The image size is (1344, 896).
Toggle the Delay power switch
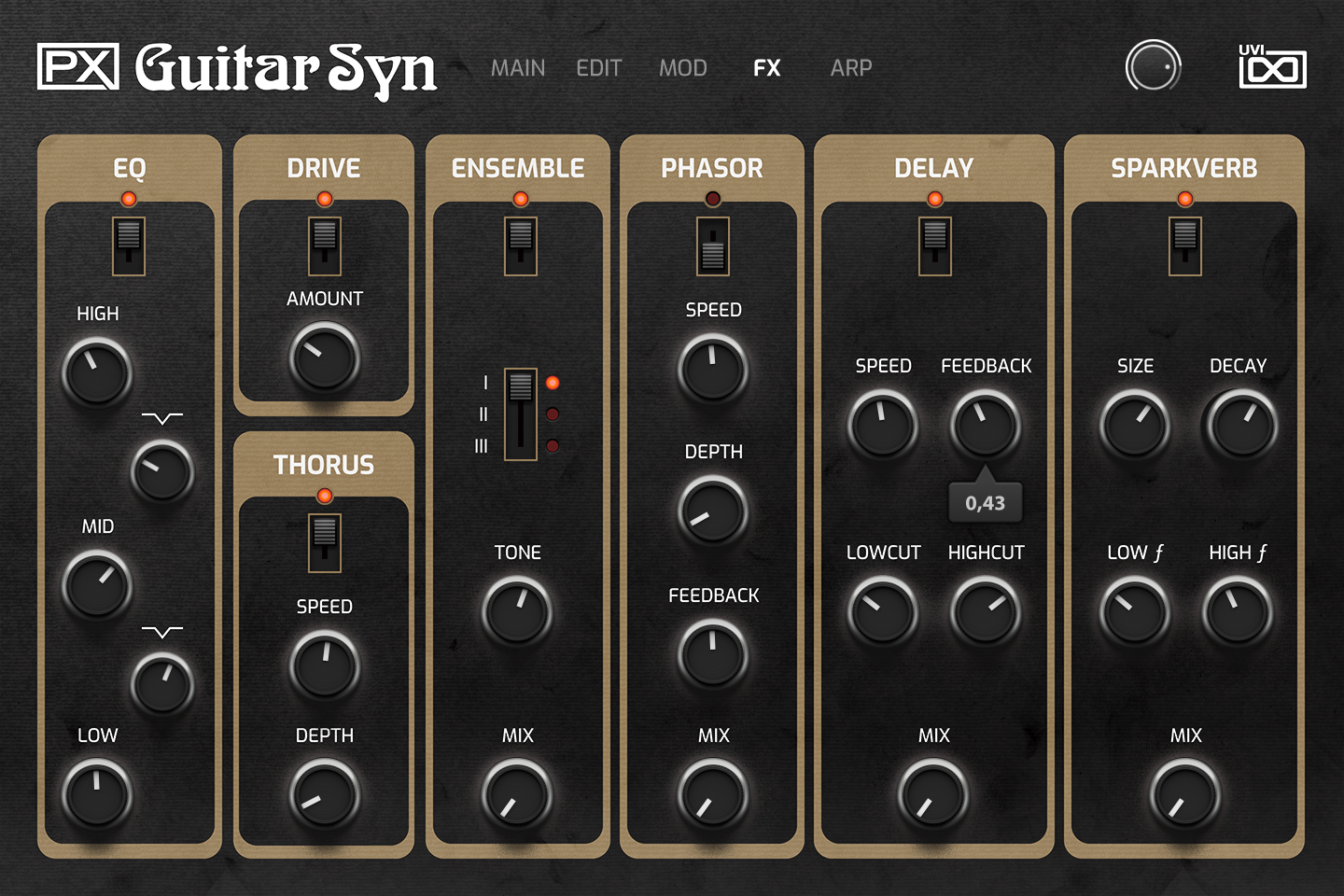[x=935, y=246]
